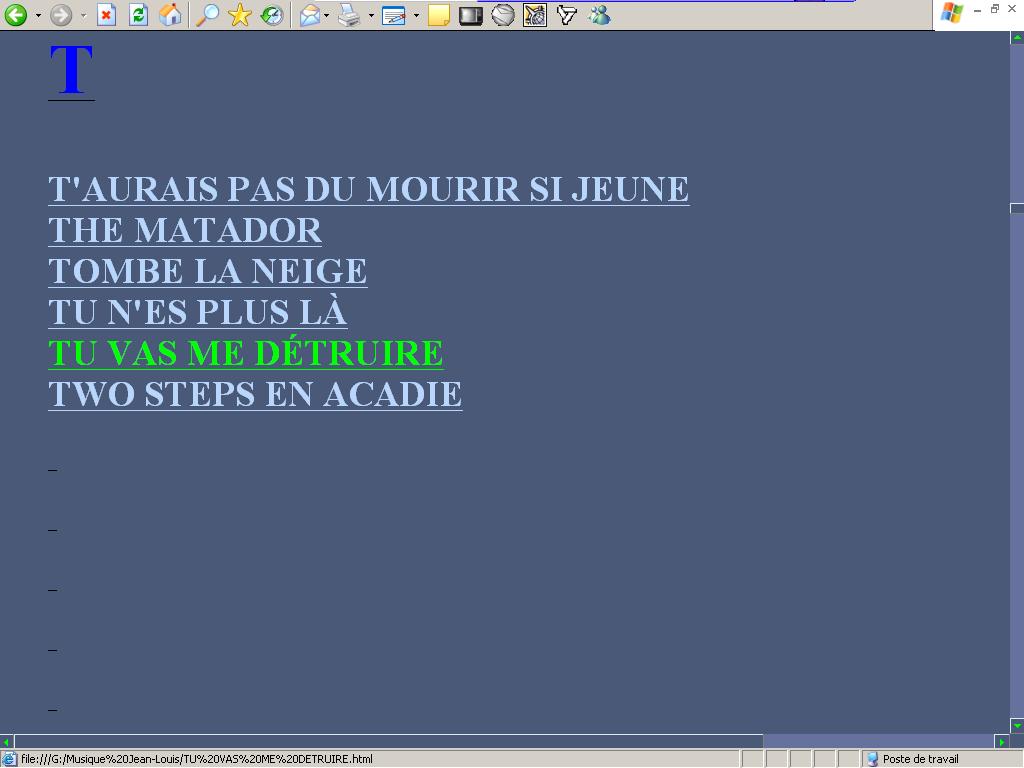Click the status bar file URL text
The width and height of the screenshot is (1024, 768).
[197, 759]
